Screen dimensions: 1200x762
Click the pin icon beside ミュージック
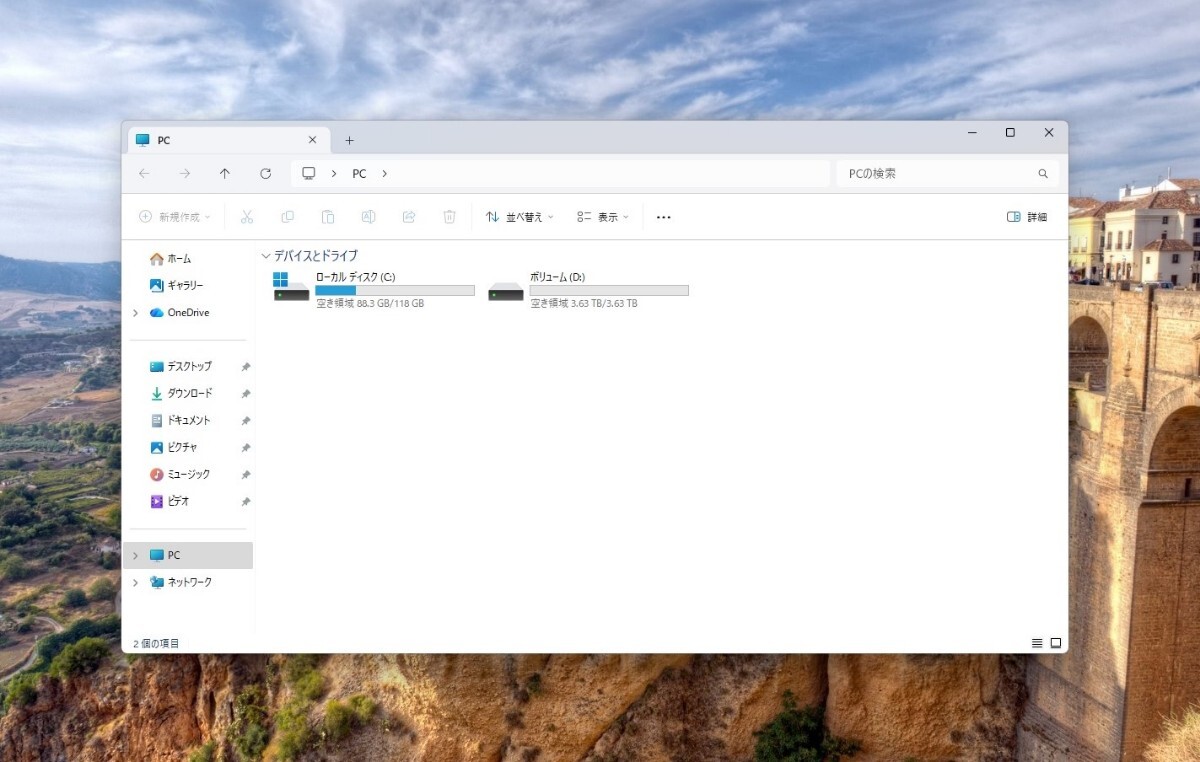pos(246,475)
